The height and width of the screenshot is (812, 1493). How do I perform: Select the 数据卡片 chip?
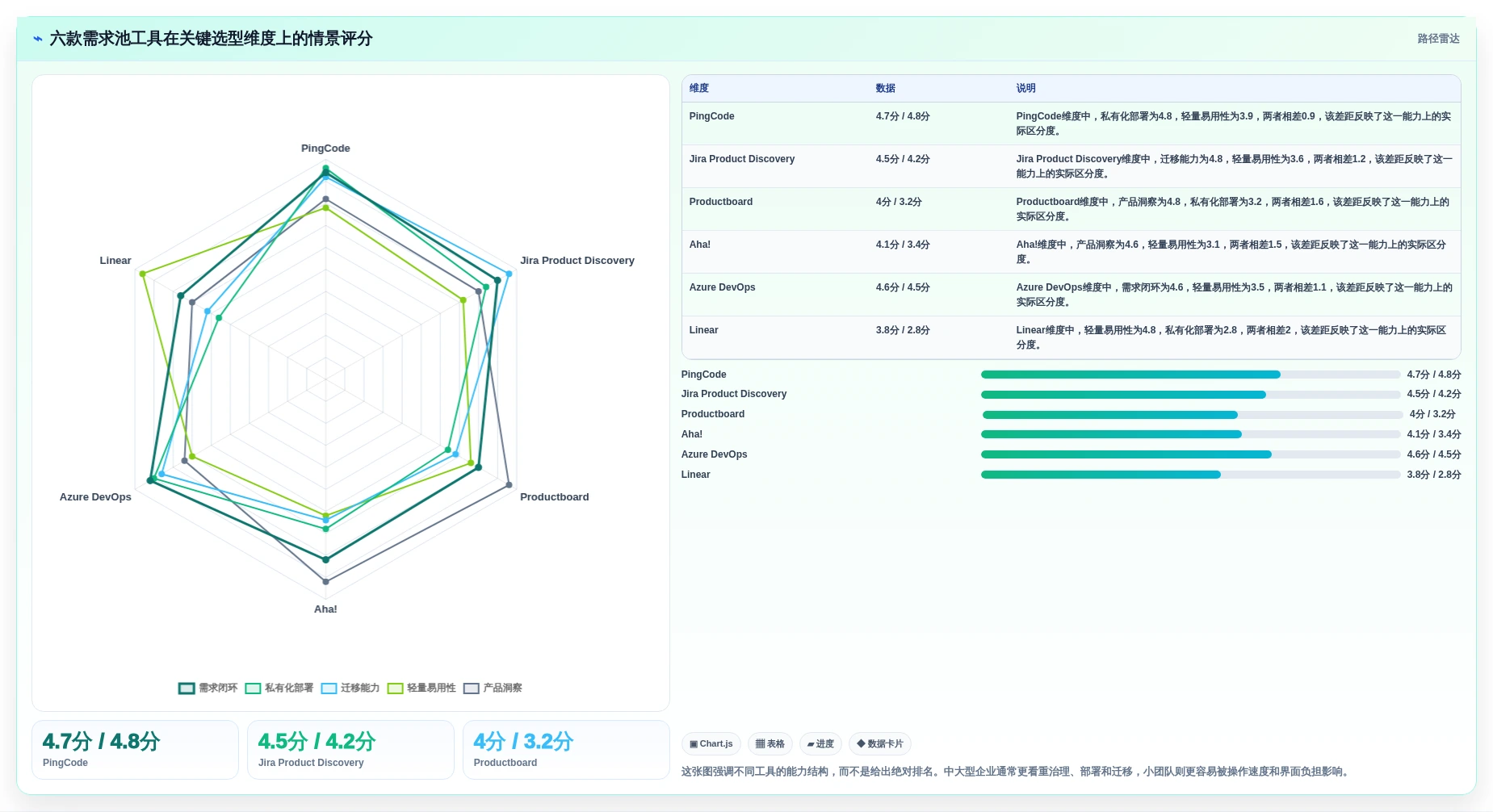tap(880, 744)
